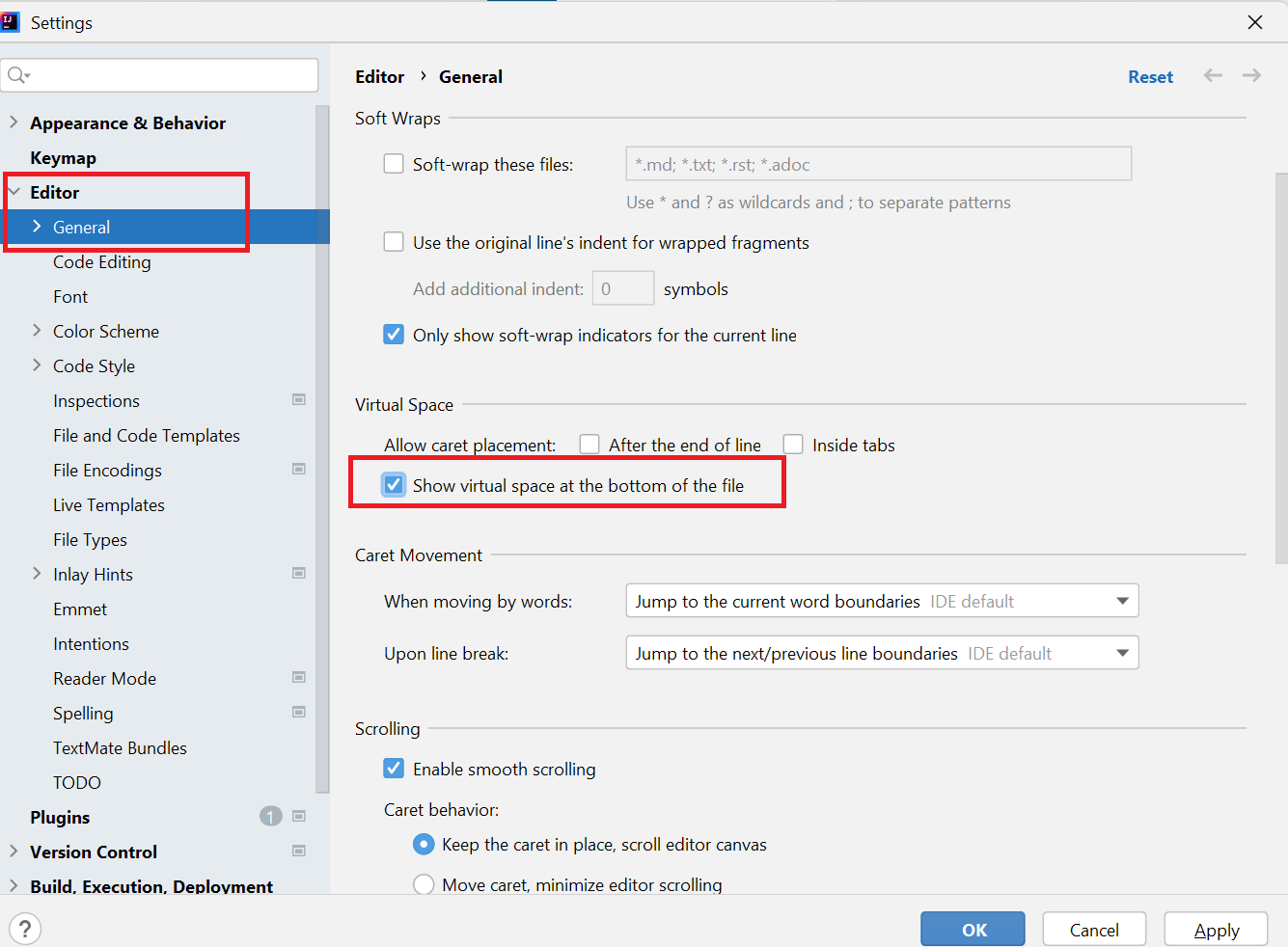The height and width of the screenshot is (947, 1288).
Task: Click the soft-wrap file patterns text field
Action: (878, 164)
